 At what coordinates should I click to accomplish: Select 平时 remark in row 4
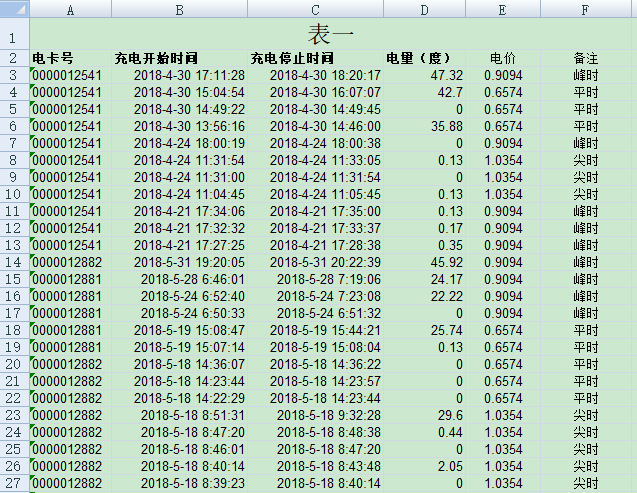(585, 92)
